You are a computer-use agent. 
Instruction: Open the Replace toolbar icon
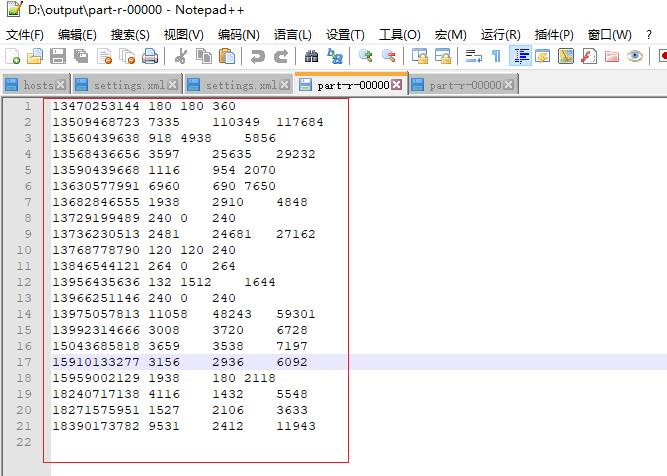coord(335,56)
